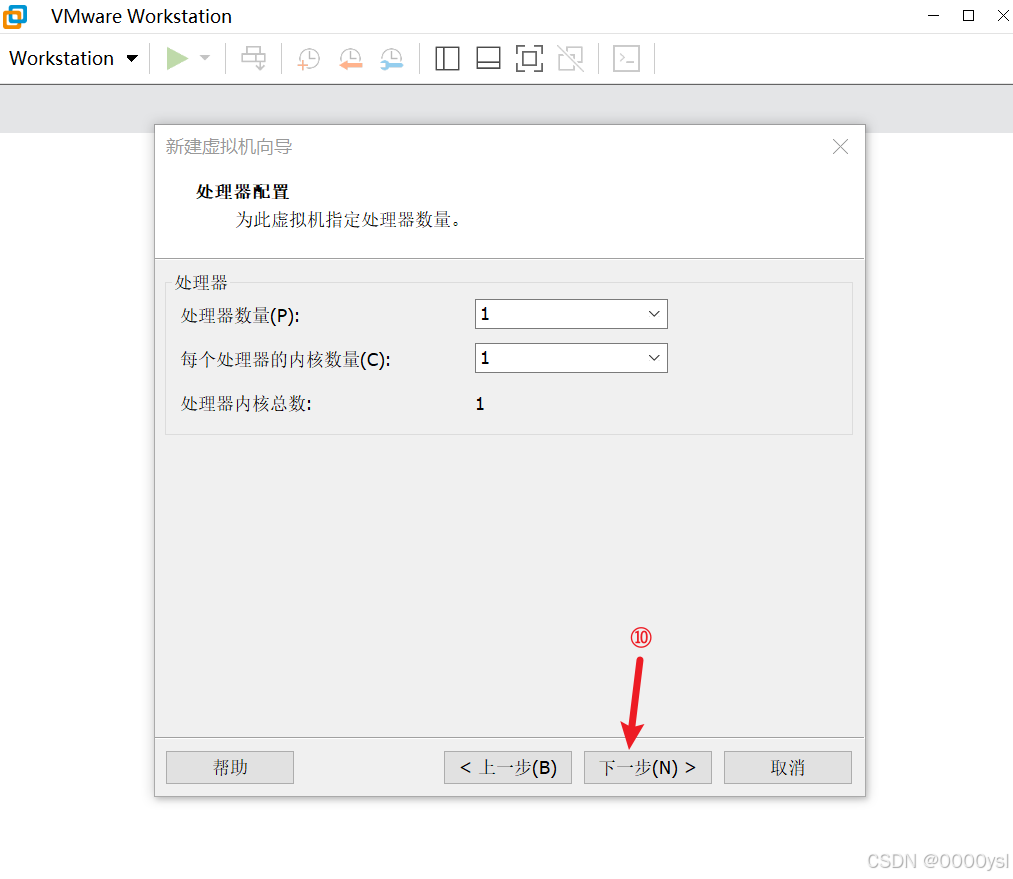The height and width of the screenshot is (879, 1013).
Task: Close the 新建虚拟机向导 wizard dialog
Action: pos(840,147)
